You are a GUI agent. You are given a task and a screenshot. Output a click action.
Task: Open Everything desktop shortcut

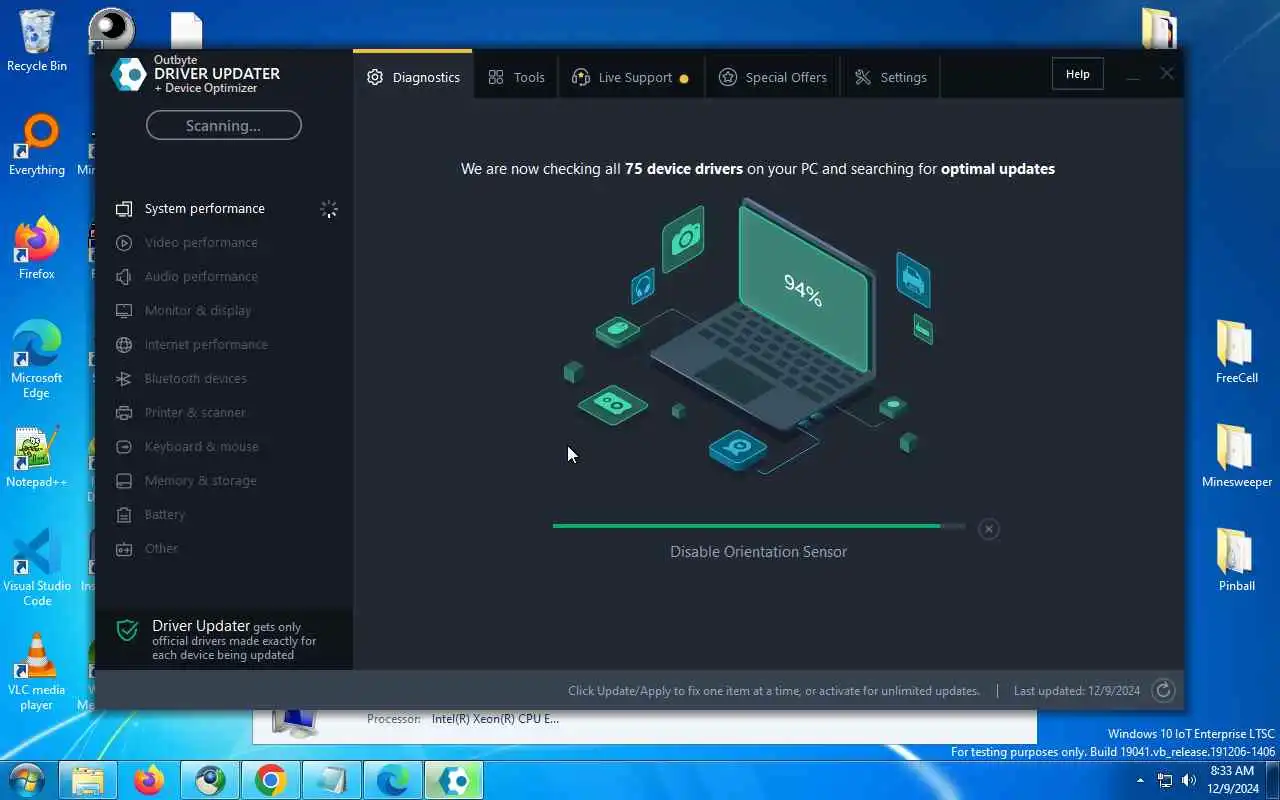click(x=37, y=146)
